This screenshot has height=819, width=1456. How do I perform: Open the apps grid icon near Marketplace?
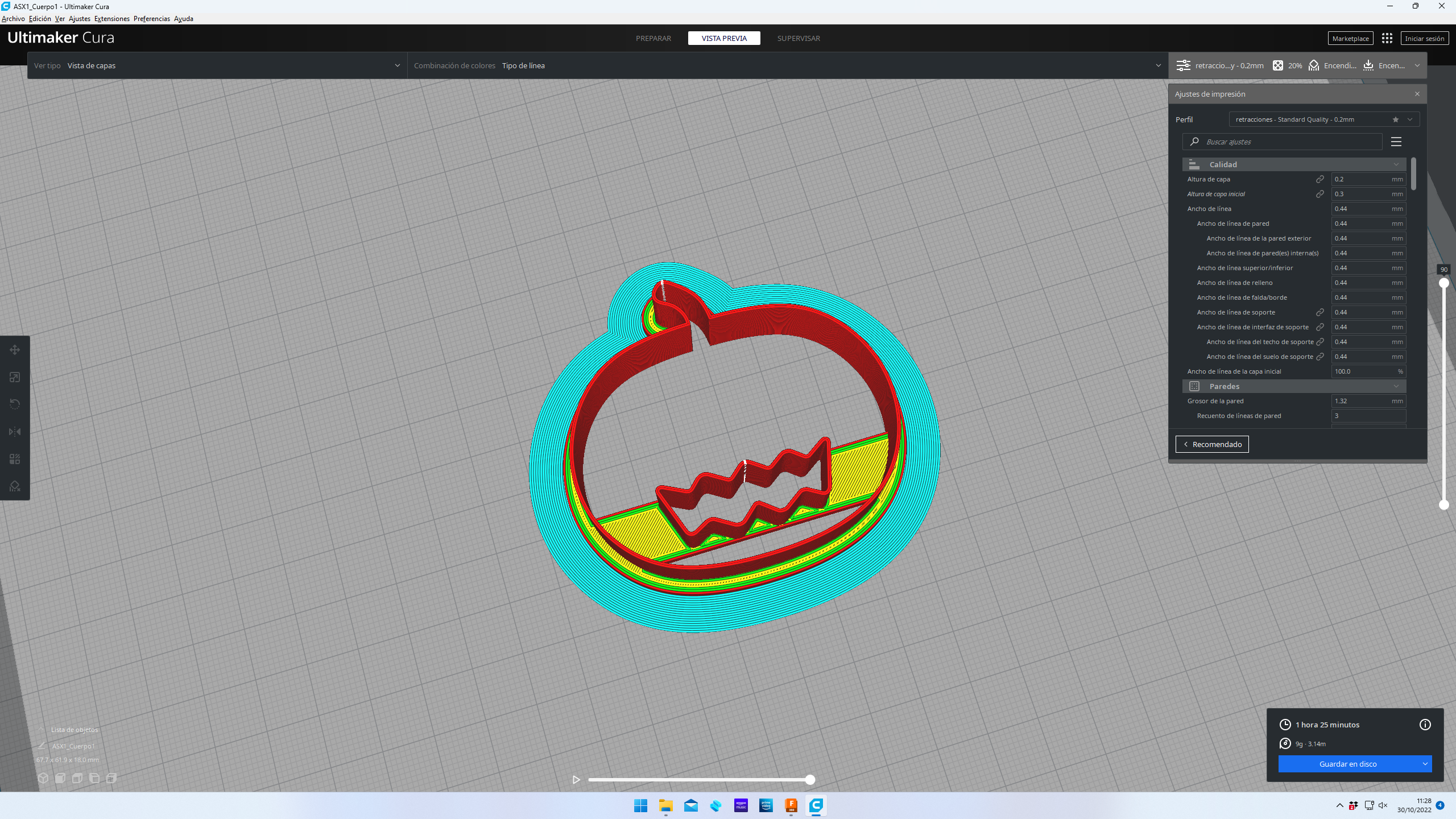[x=1387, y=38]
